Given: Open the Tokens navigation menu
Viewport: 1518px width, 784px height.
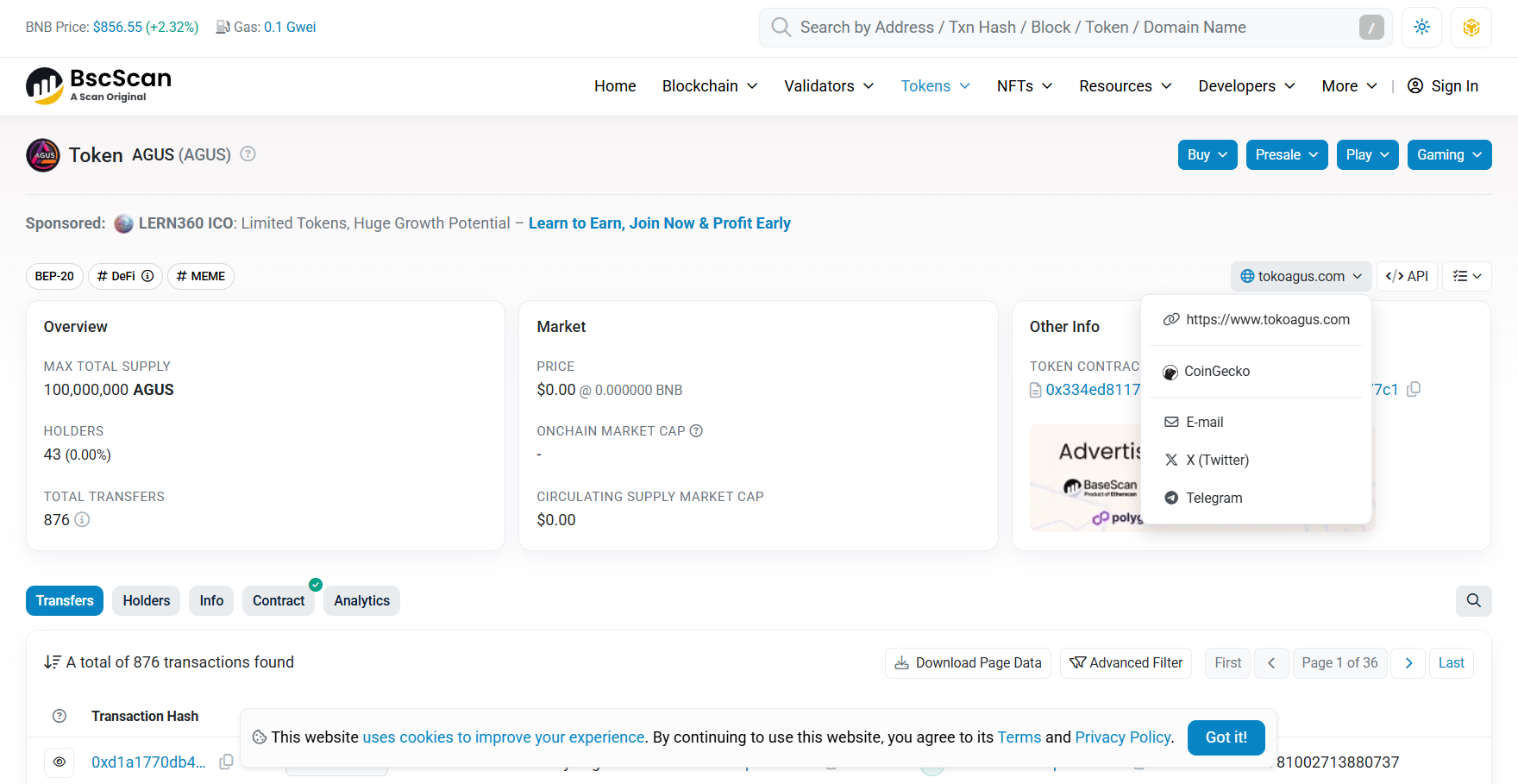Looking at the screenshot, I should (935, 86).
